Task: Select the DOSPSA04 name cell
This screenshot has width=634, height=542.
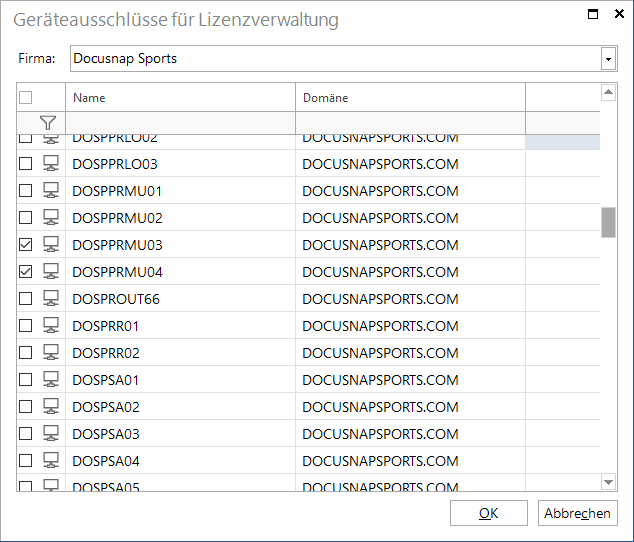Action: [x=180, y=460]
